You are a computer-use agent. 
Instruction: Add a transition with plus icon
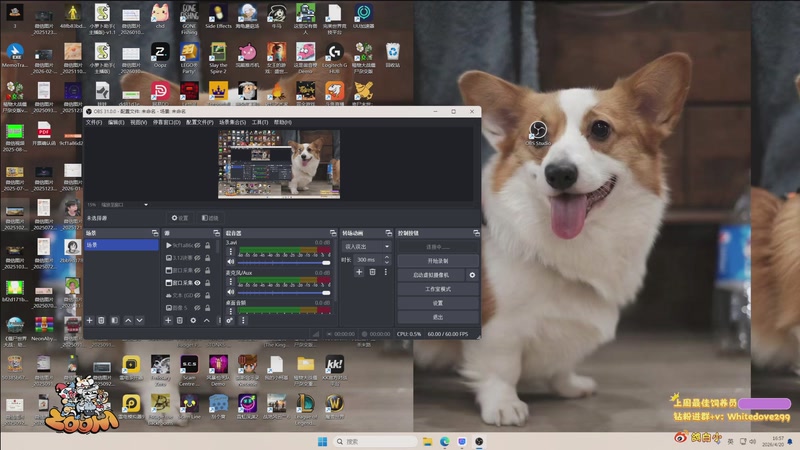[360, 272]
